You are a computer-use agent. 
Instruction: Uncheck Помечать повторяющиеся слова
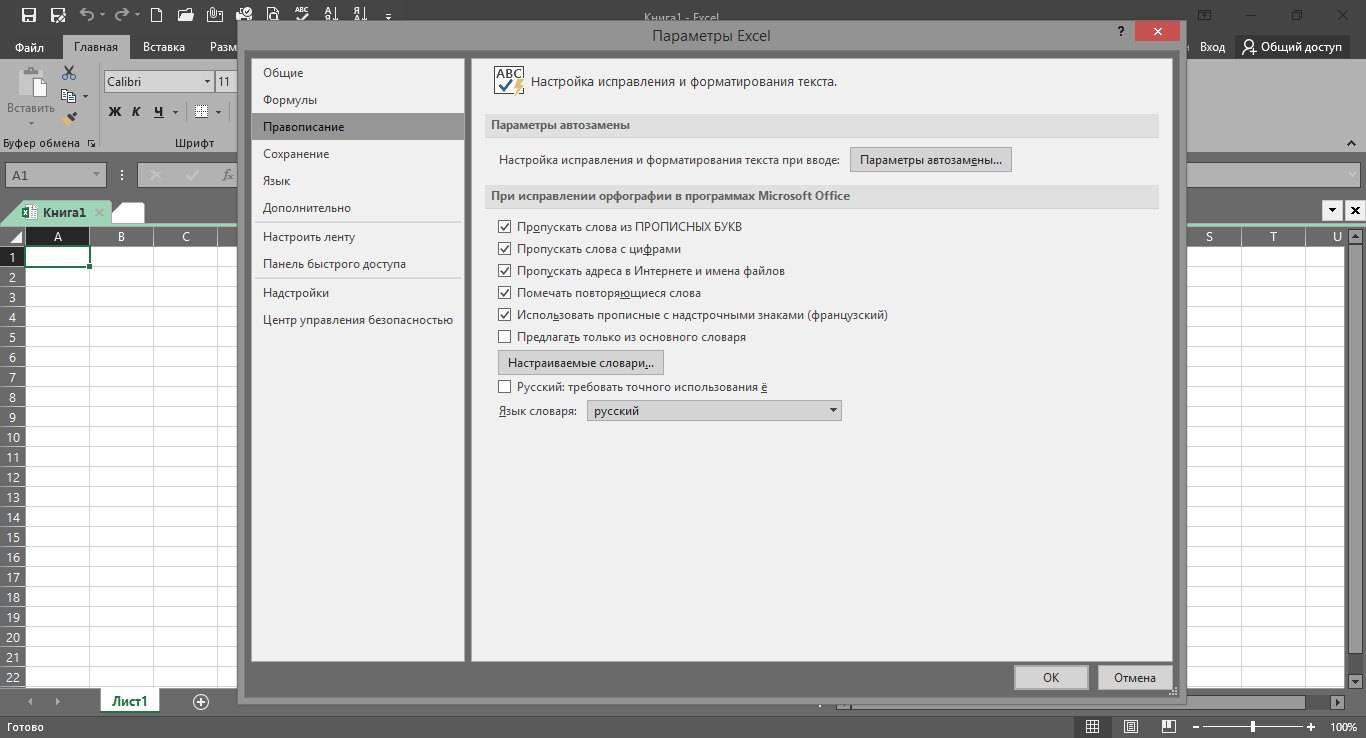tap(504, 293)
